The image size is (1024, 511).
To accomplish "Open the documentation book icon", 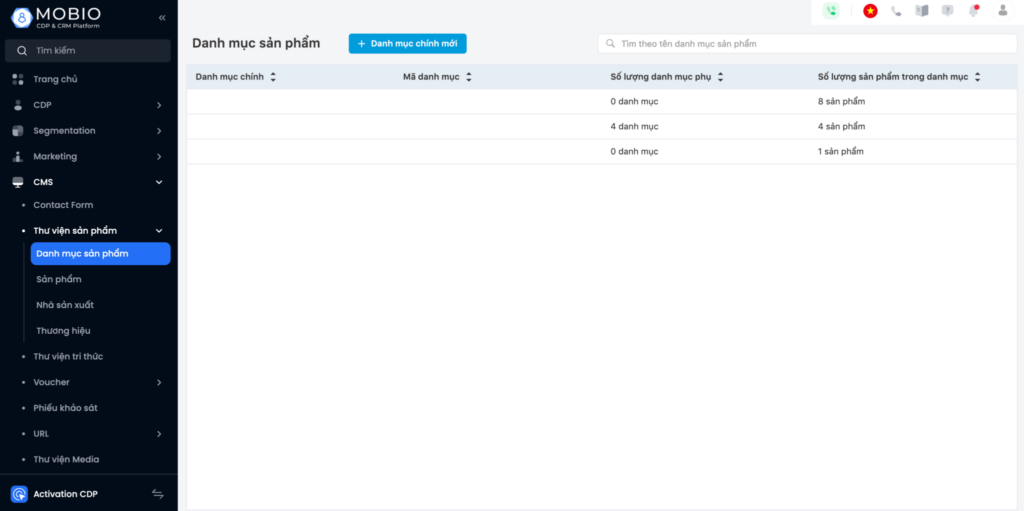I will click(922, 11).
